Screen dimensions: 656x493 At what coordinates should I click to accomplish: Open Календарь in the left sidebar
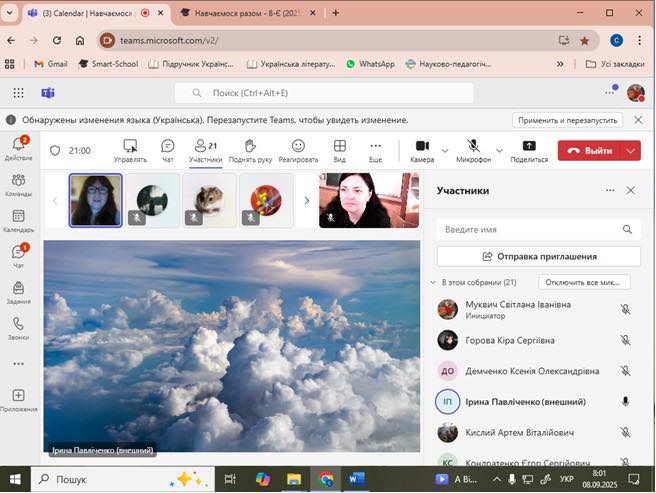tap(18, 219)
